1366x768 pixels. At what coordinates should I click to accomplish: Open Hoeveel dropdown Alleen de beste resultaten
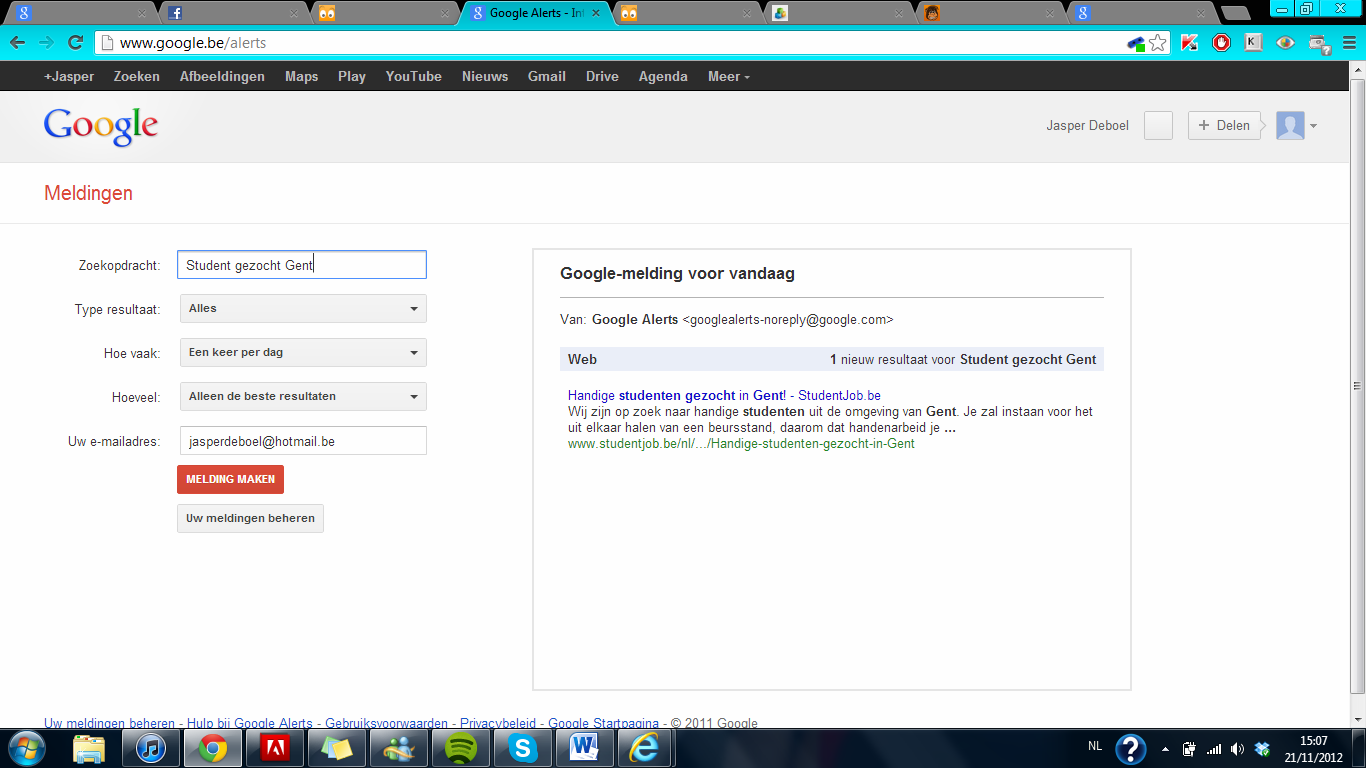(303, 396)
